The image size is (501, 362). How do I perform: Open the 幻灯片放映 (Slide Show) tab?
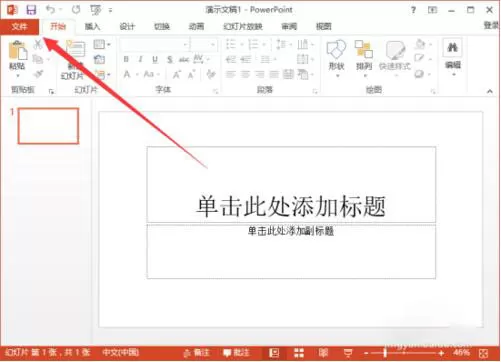(x=243, y=27)
